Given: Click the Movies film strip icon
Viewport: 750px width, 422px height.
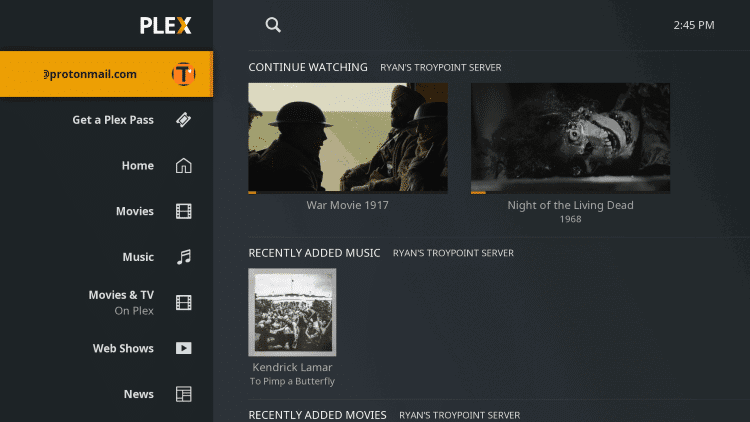Looking at the screenshot, I should click(184, 211).
